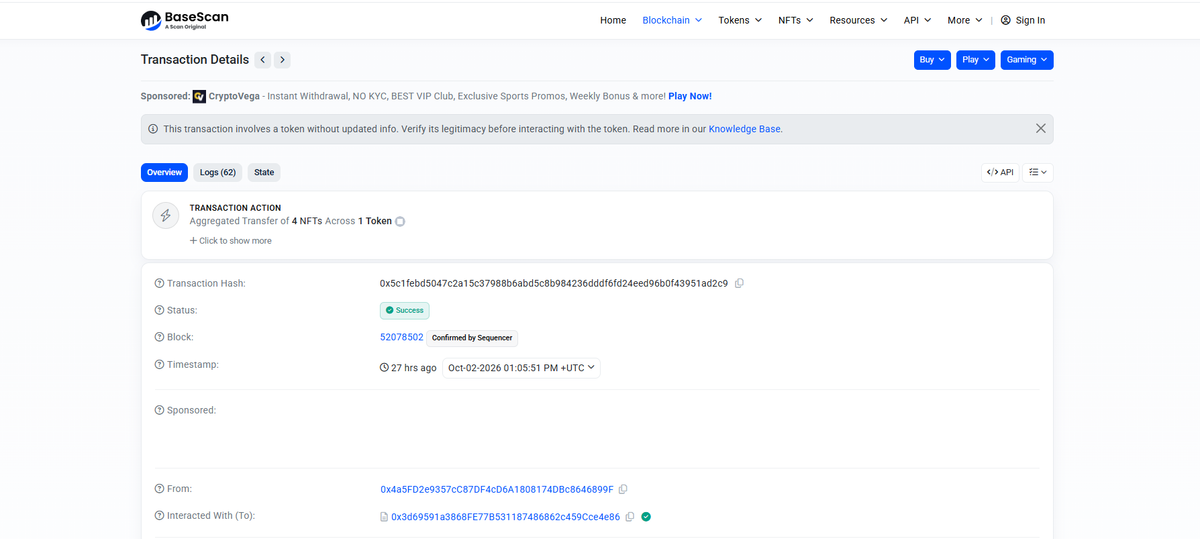Screen dimensions: 1200x539
Task: Click the transaction hash value text
Action: click(x=554, y=283)
